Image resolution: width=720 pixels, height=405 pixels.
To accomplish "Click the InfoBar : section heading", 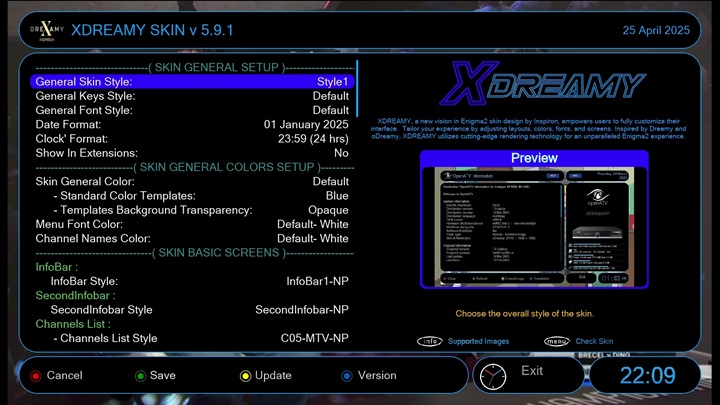I will (56, 267).
